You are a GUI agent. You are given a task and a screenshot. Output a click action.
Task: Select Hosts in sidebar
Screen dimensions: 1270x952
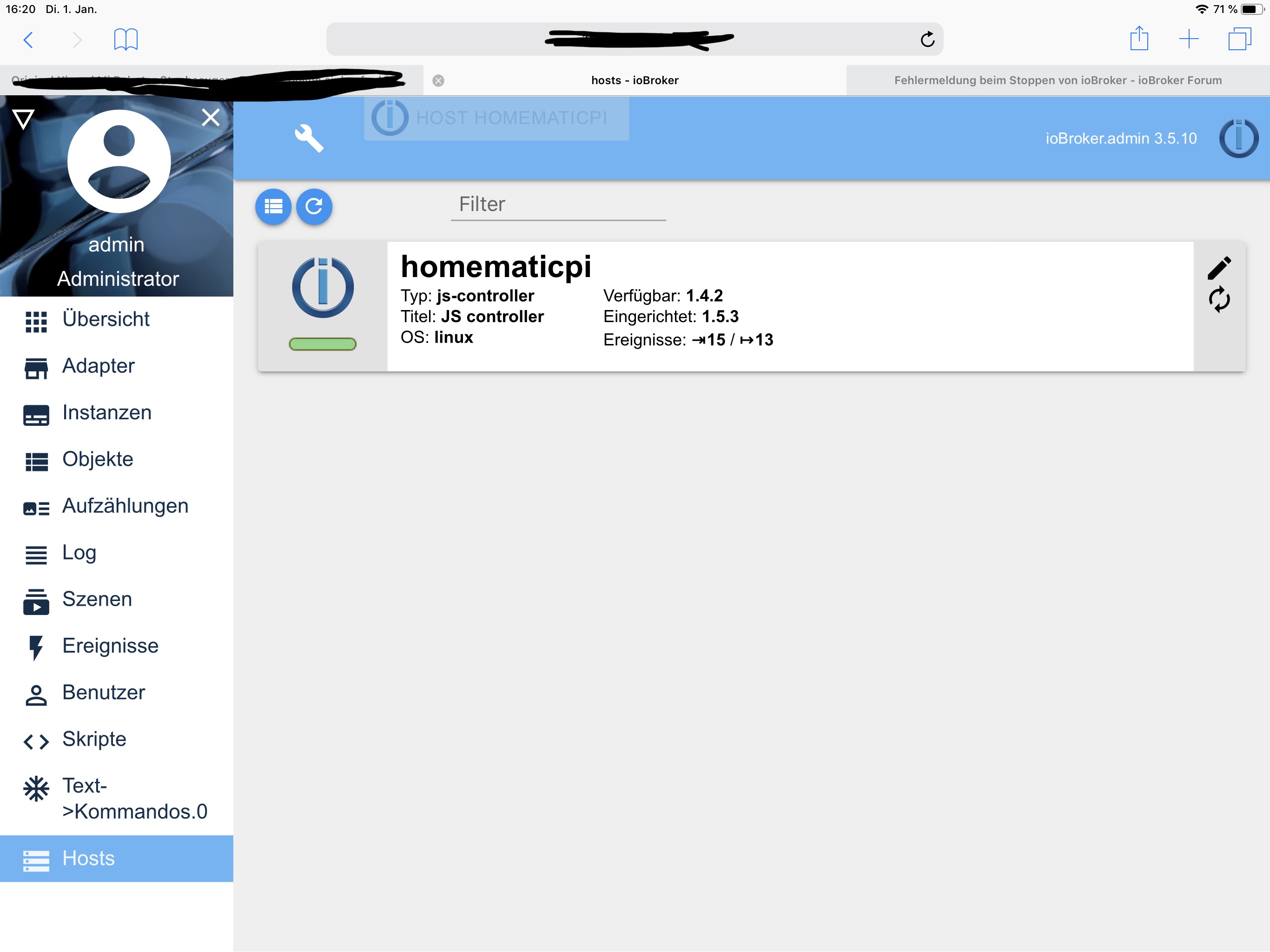click(x=117, y=859)
